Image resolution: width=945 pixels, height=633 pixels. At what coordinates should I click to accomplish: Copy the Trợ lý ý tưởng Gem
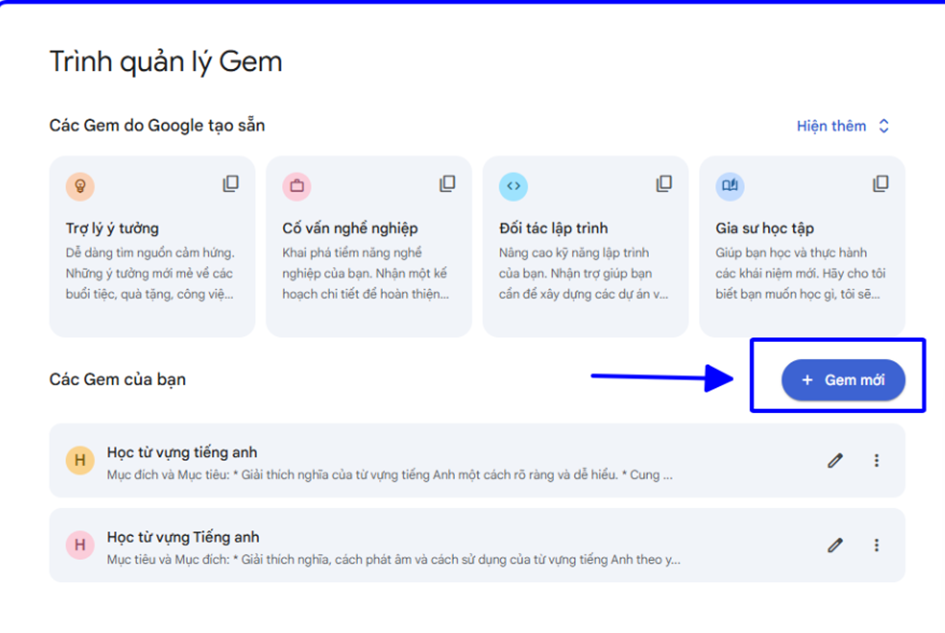[231, 184]
